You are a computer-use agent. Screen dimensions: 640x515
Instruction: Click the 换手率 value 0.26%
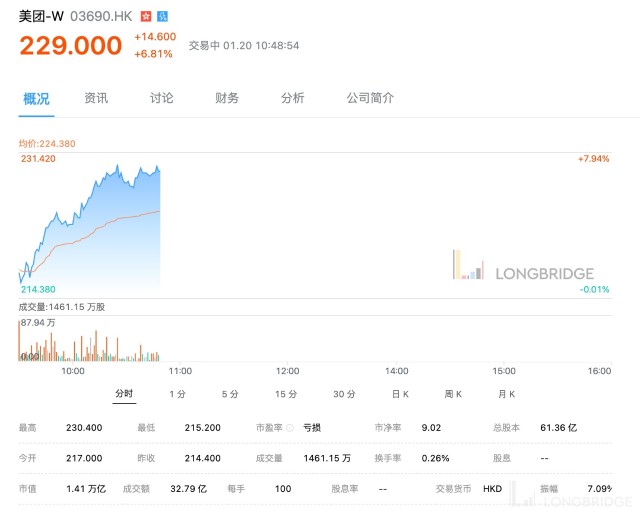[x=436, y=458]
